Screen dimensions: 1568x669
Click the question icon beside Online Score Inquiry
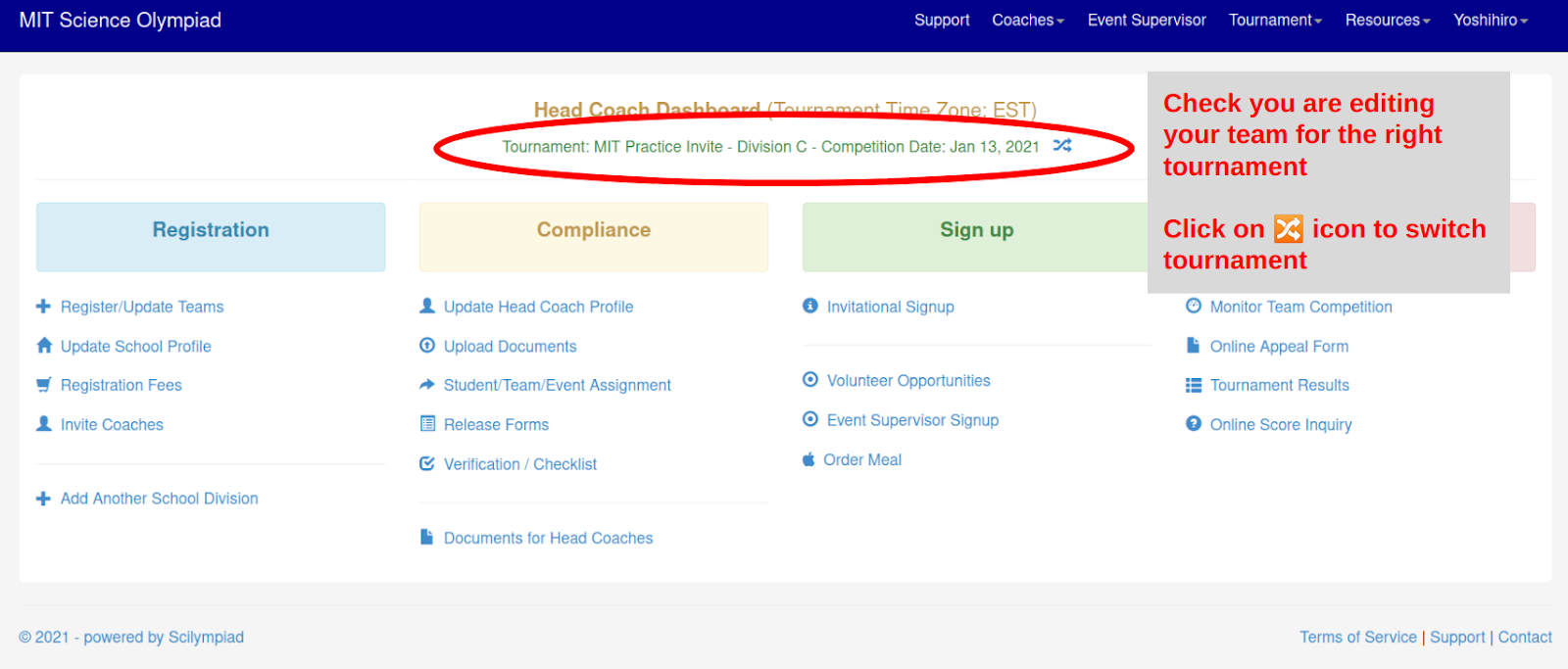click(1194, 424)
